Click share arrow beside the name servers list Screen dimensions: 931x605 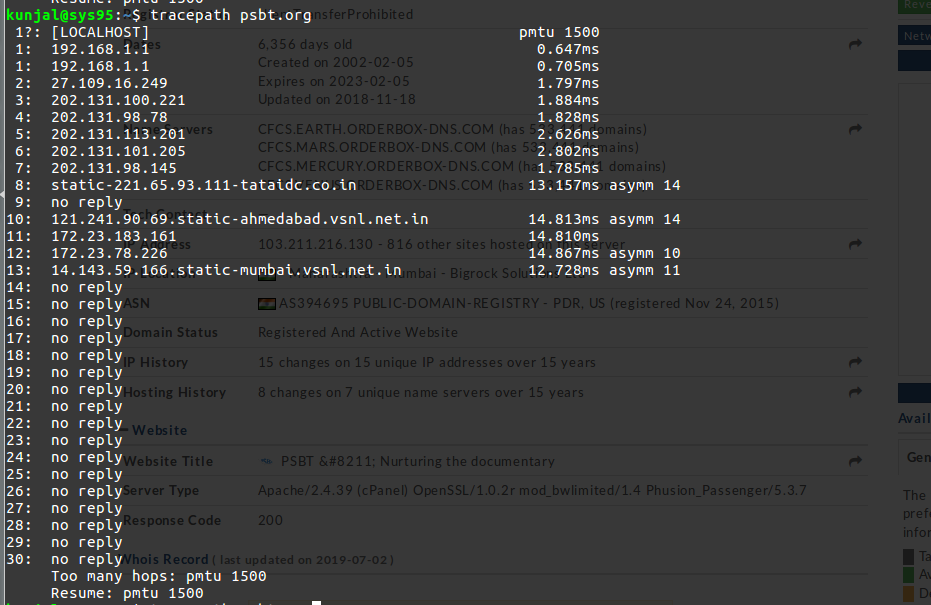(855, 129)
